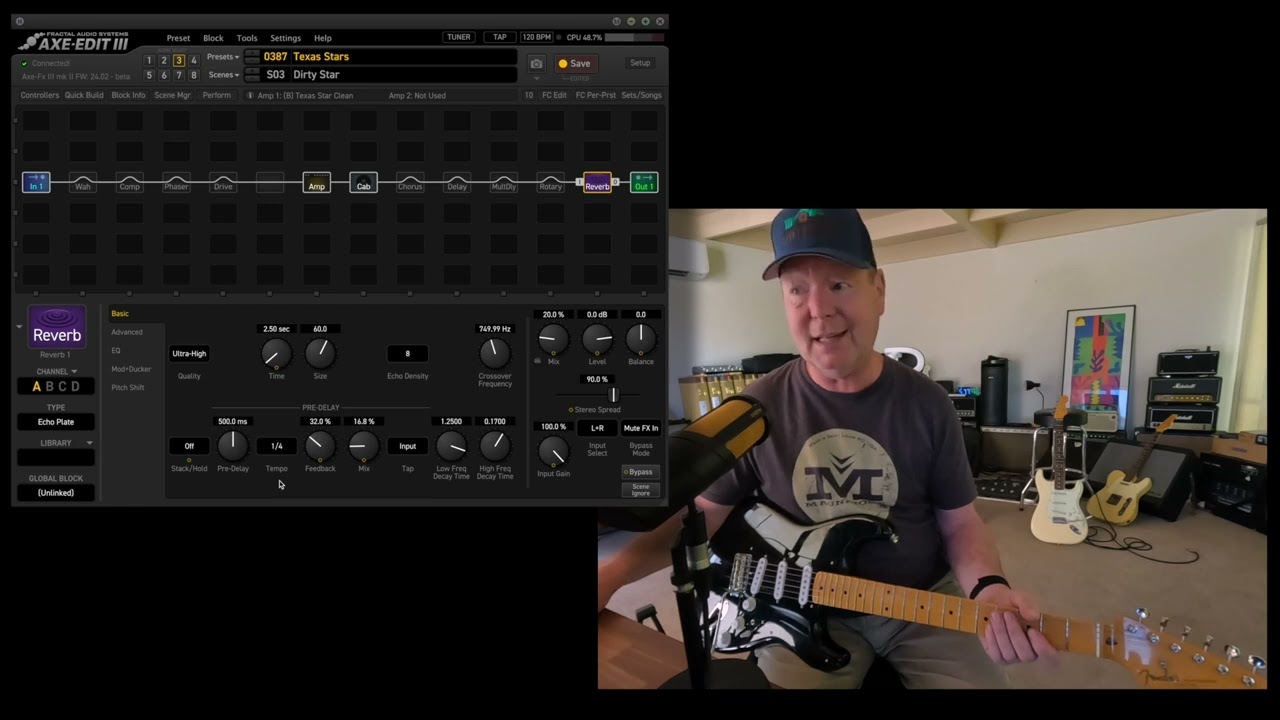Click the large purple Reverb block icon
Screen dimensions: 1280x720
click(x=57, y=328)
